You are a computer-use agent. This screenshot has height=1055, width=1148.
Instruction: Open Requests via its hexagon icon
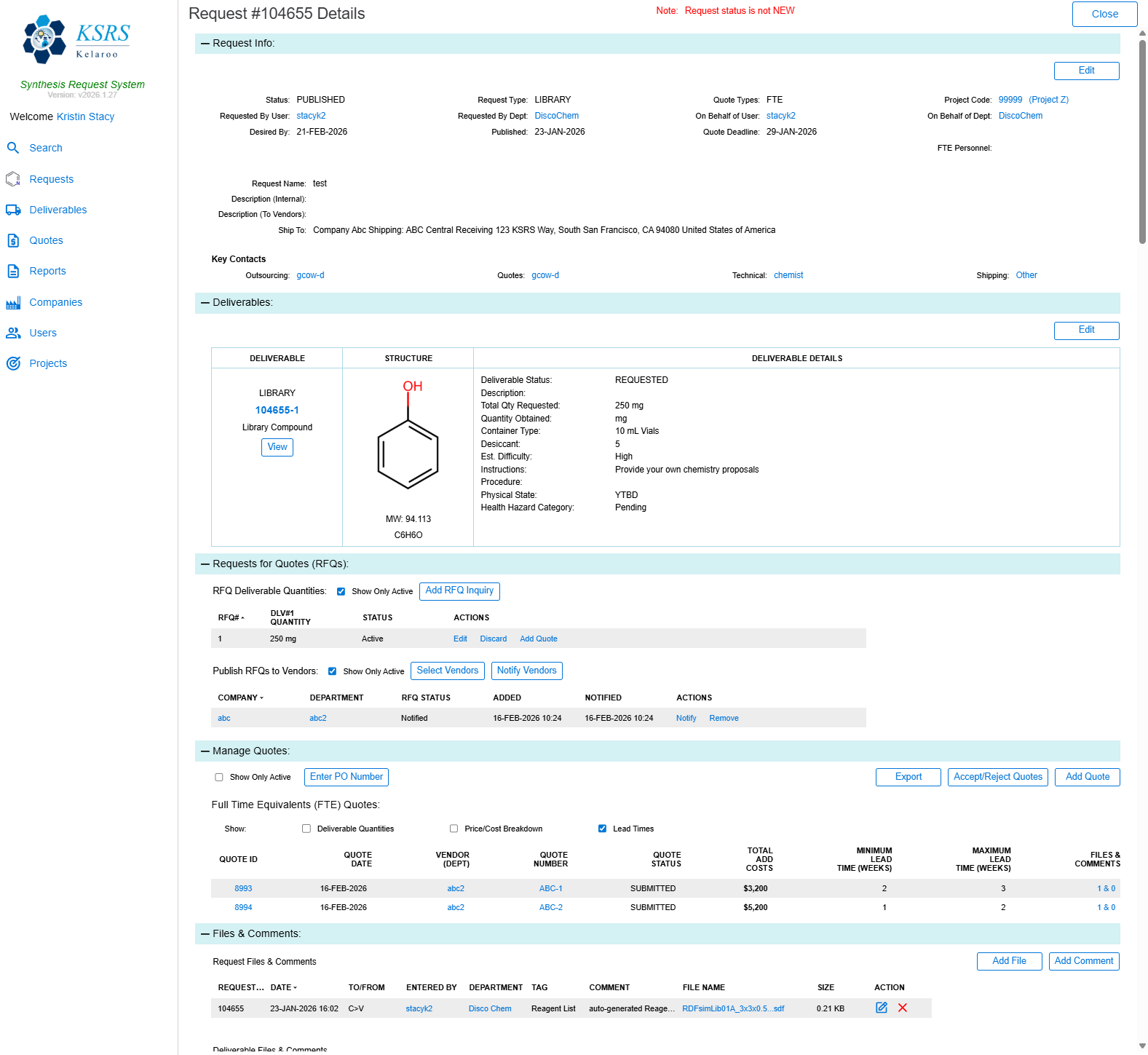13,179
